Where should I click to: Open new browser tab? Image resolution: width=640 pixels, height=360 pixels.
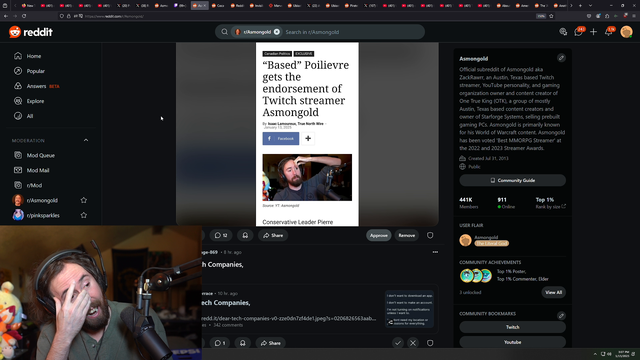pos(580,6)
